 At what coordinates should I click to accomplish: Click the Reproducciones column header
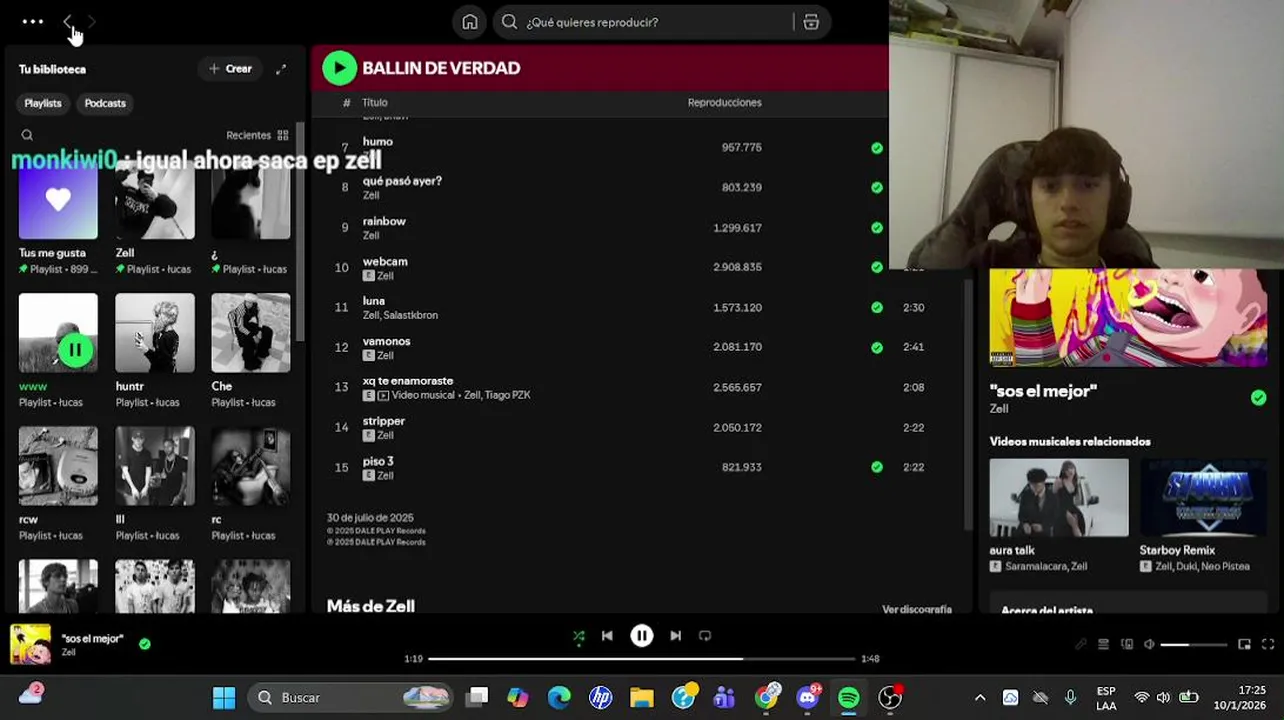pyautogui.click(x=724, y=102)
